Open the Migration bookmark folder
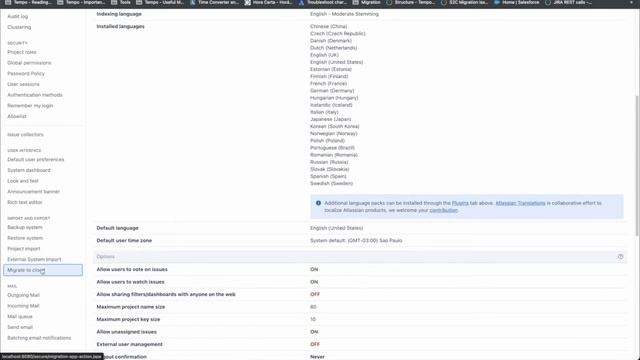Screen dimensions: 640x360 point(367,2)
